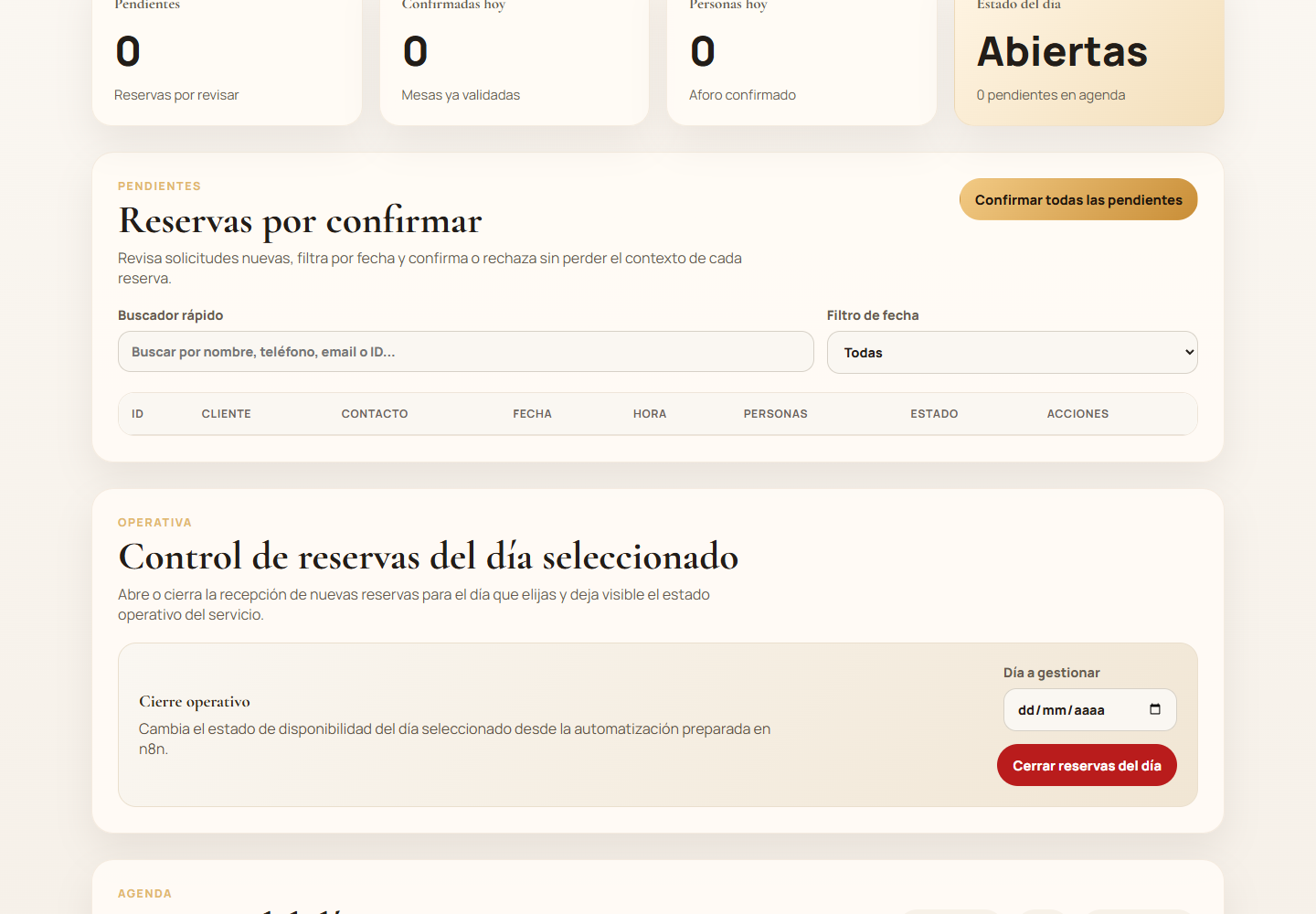This screenshot has height=914, width=1316.
Task: Click the ID column header
Action: click(137, 414)
